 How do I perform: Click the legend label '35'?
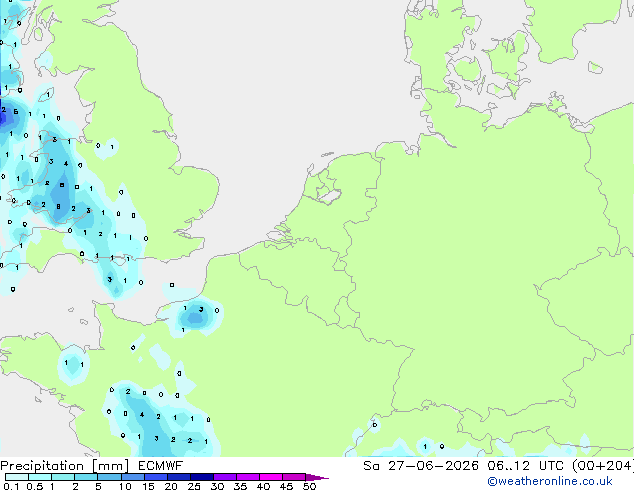click(240, 486)
